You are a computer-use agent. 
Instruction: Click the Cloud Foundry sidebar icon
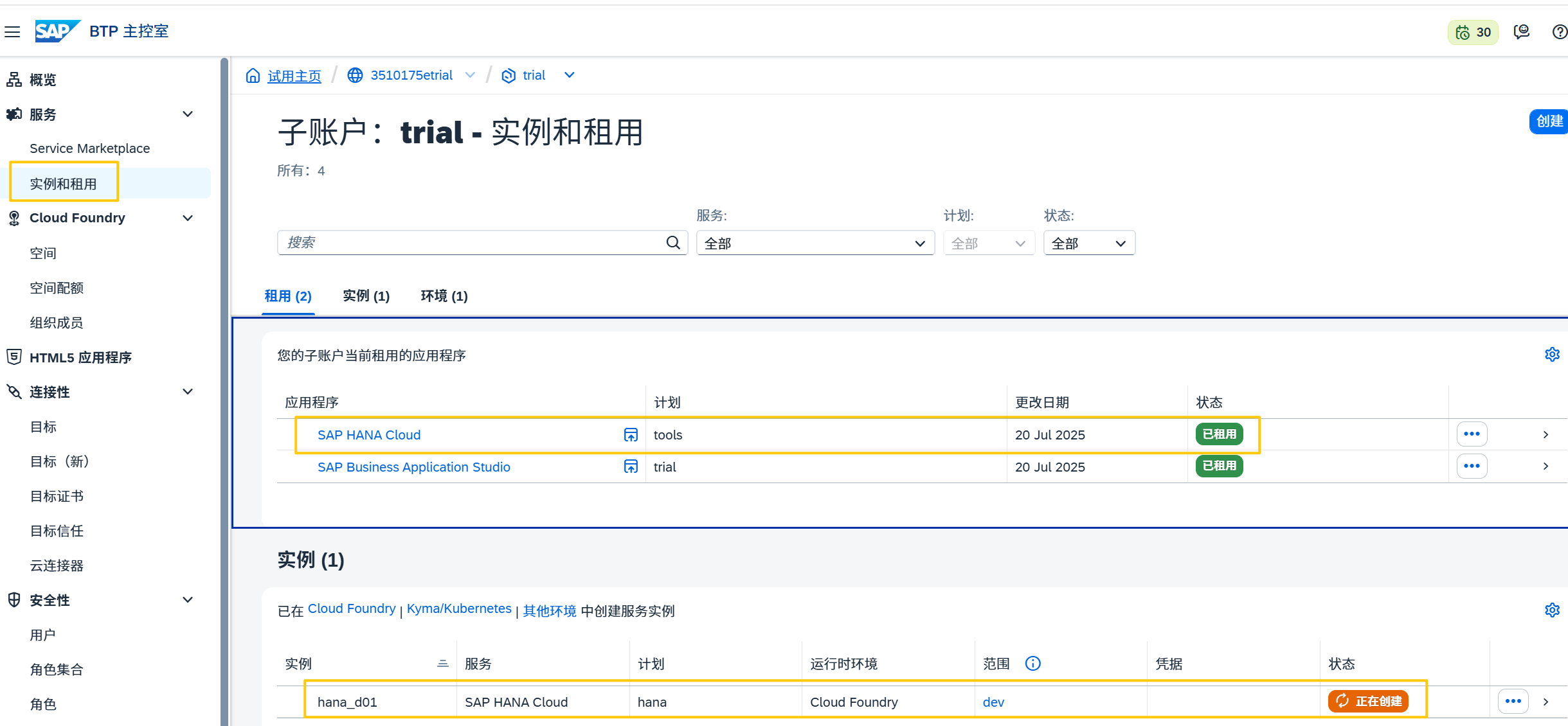(14, 218)
